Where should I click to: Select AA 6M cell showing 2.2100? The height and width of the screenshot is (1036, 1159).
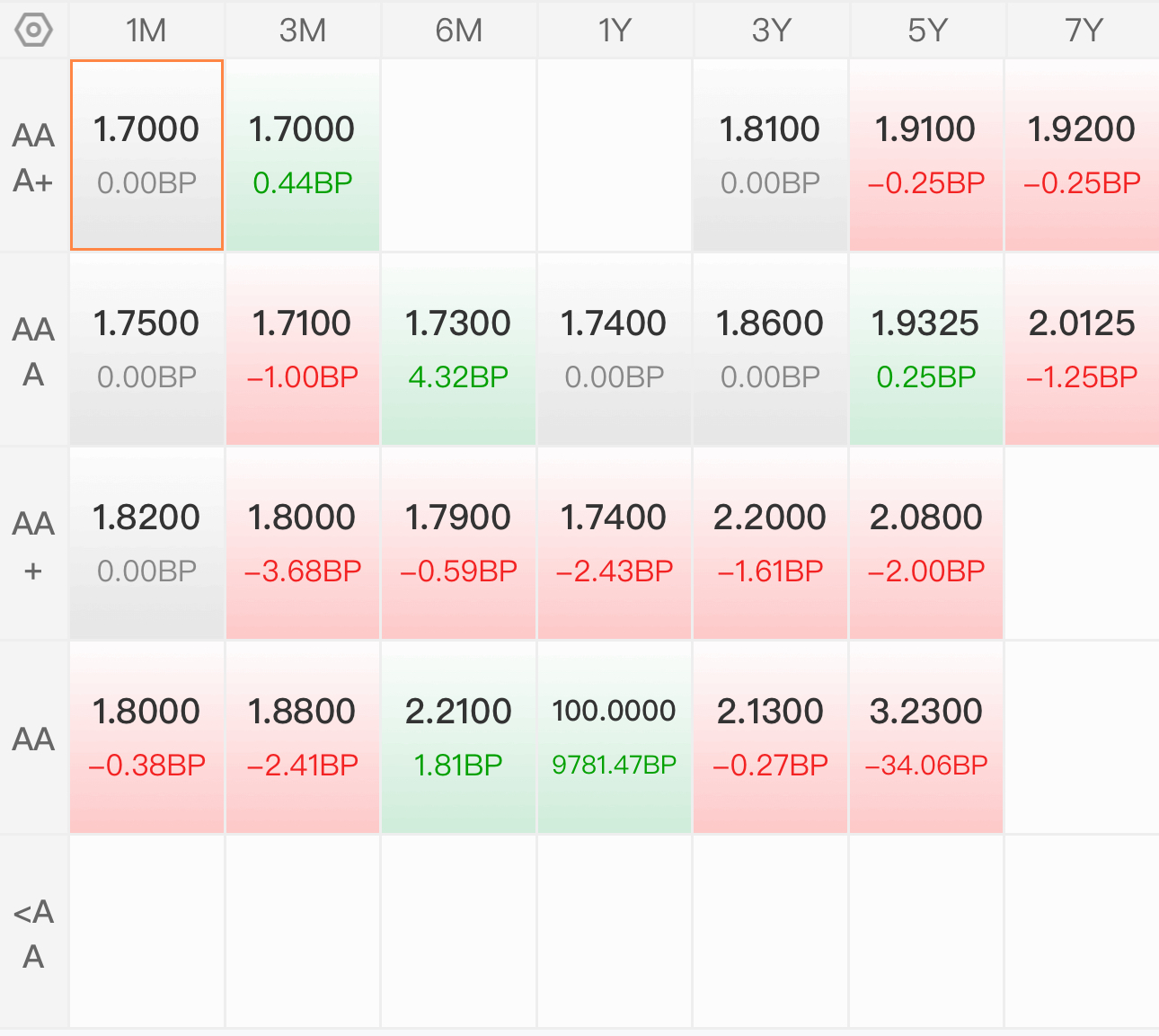(x=458, y=737)
